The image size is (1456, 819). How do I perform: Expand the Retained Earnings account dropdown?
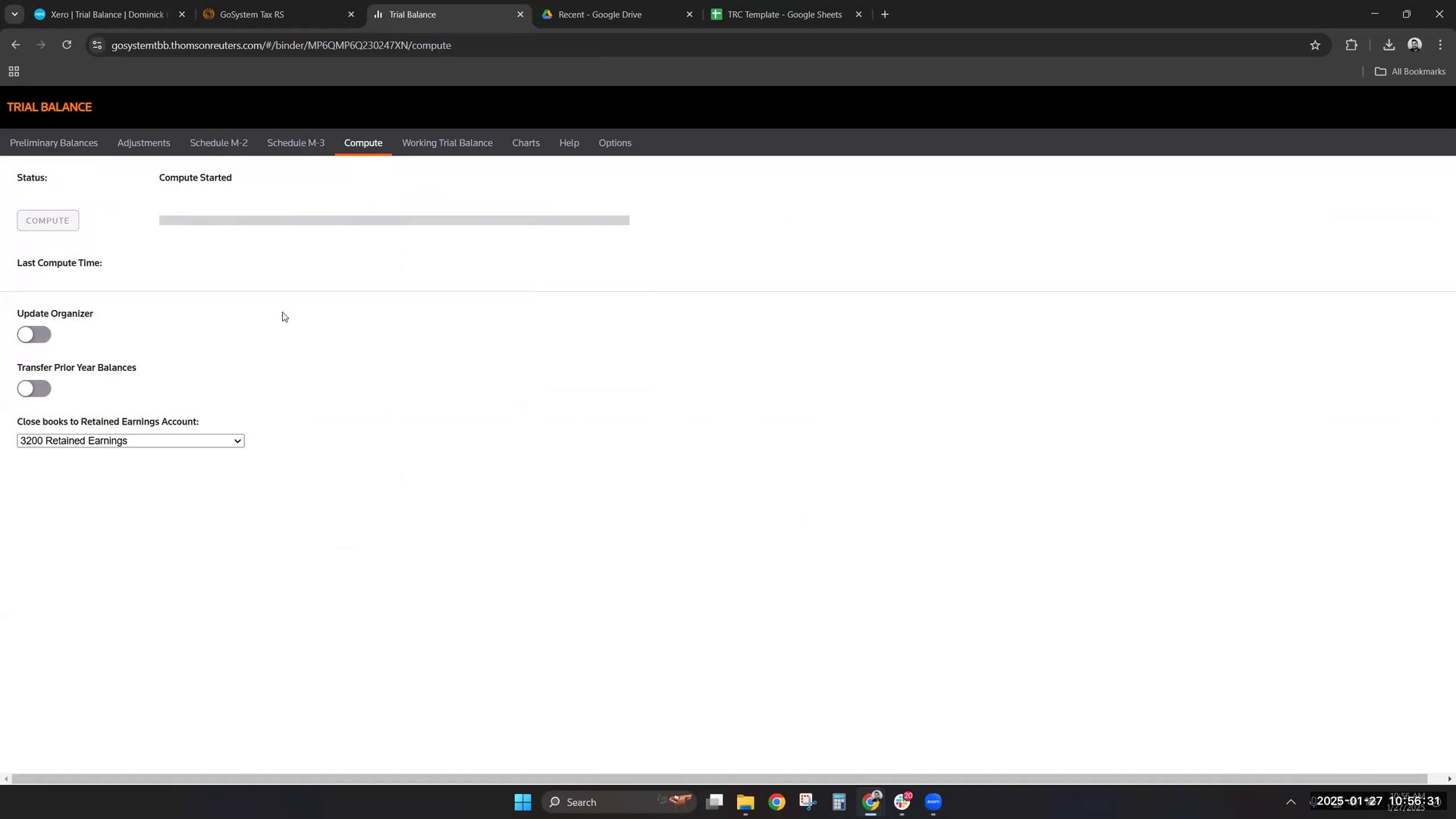tap(130, 441)
